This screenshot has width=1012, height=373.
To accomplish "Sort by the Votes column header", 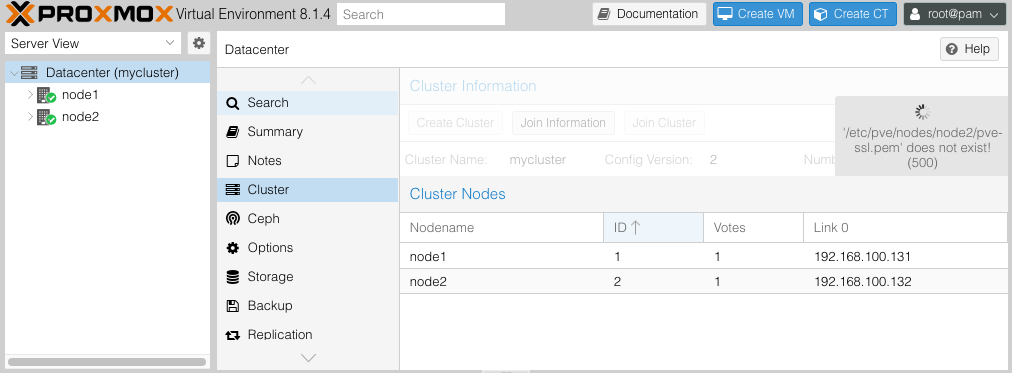I will pos(753,227).
